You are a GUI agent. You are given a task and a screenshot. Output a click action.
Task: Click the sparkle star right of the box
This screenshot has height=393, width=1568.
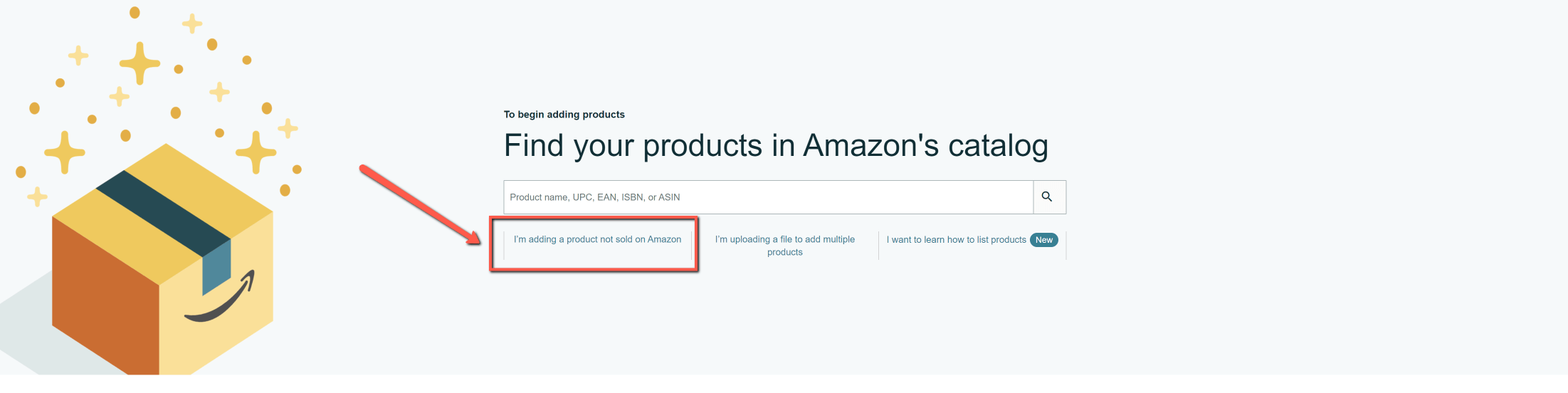[256, 152]
